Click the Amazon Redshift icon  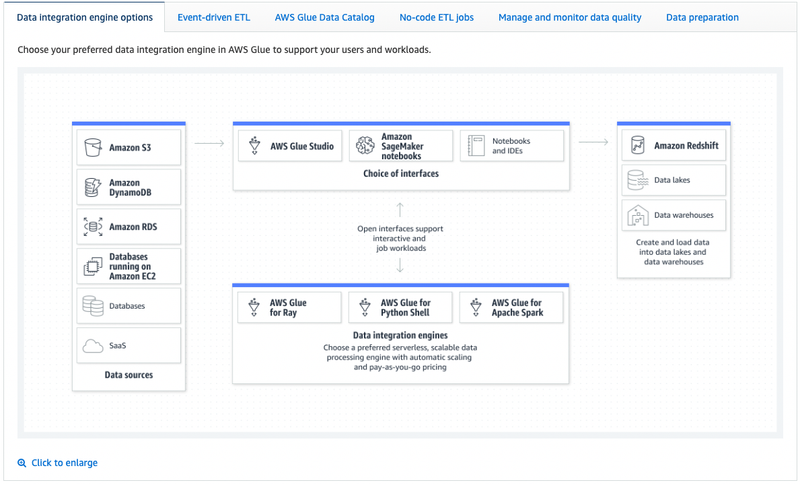637,145
